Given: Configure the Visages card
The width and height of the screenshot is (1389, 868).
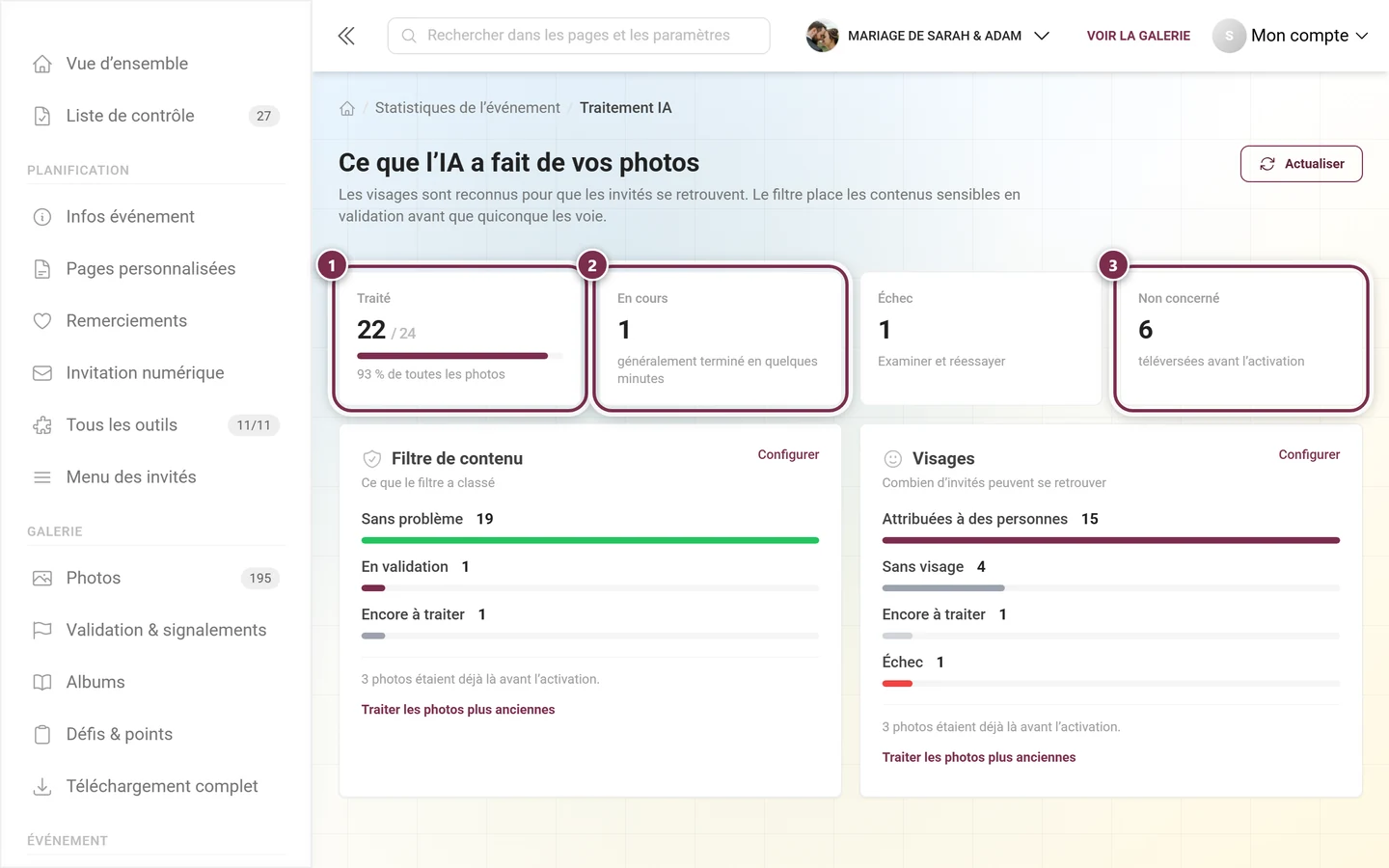Looking at the screenshot, I should click(1309, 454).
